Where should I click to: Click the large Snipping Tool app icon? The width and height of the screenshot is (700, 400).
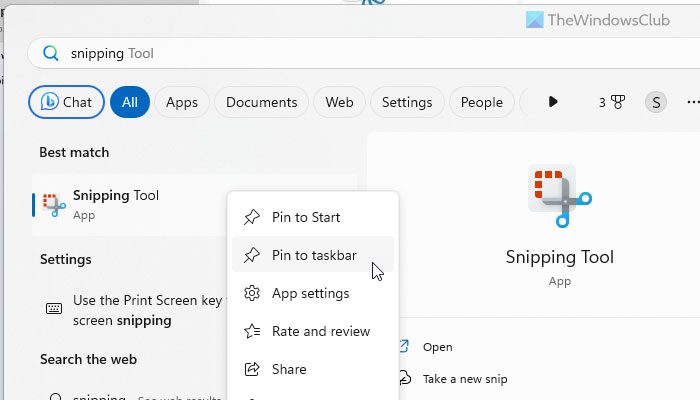(560, 196)
